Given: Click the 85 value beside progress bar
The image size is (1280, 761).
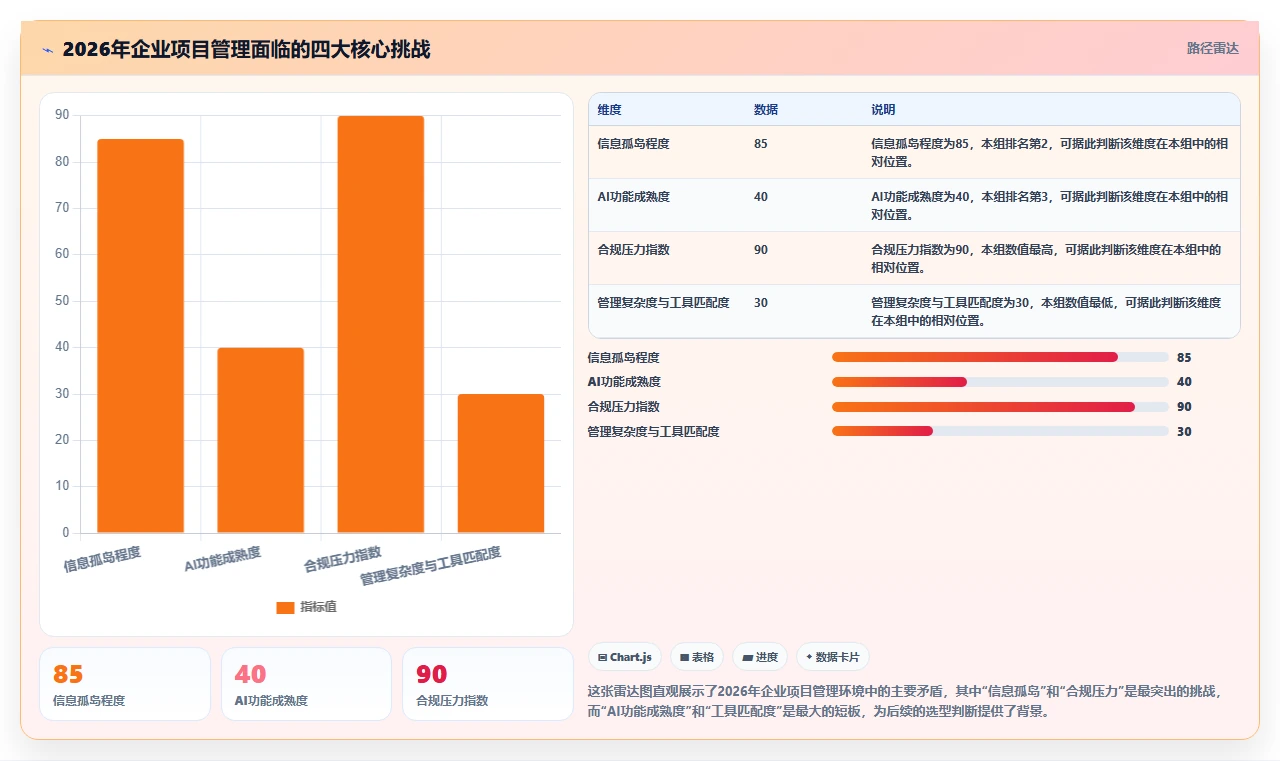Looking at the screenshot, I should (1184, 357).
